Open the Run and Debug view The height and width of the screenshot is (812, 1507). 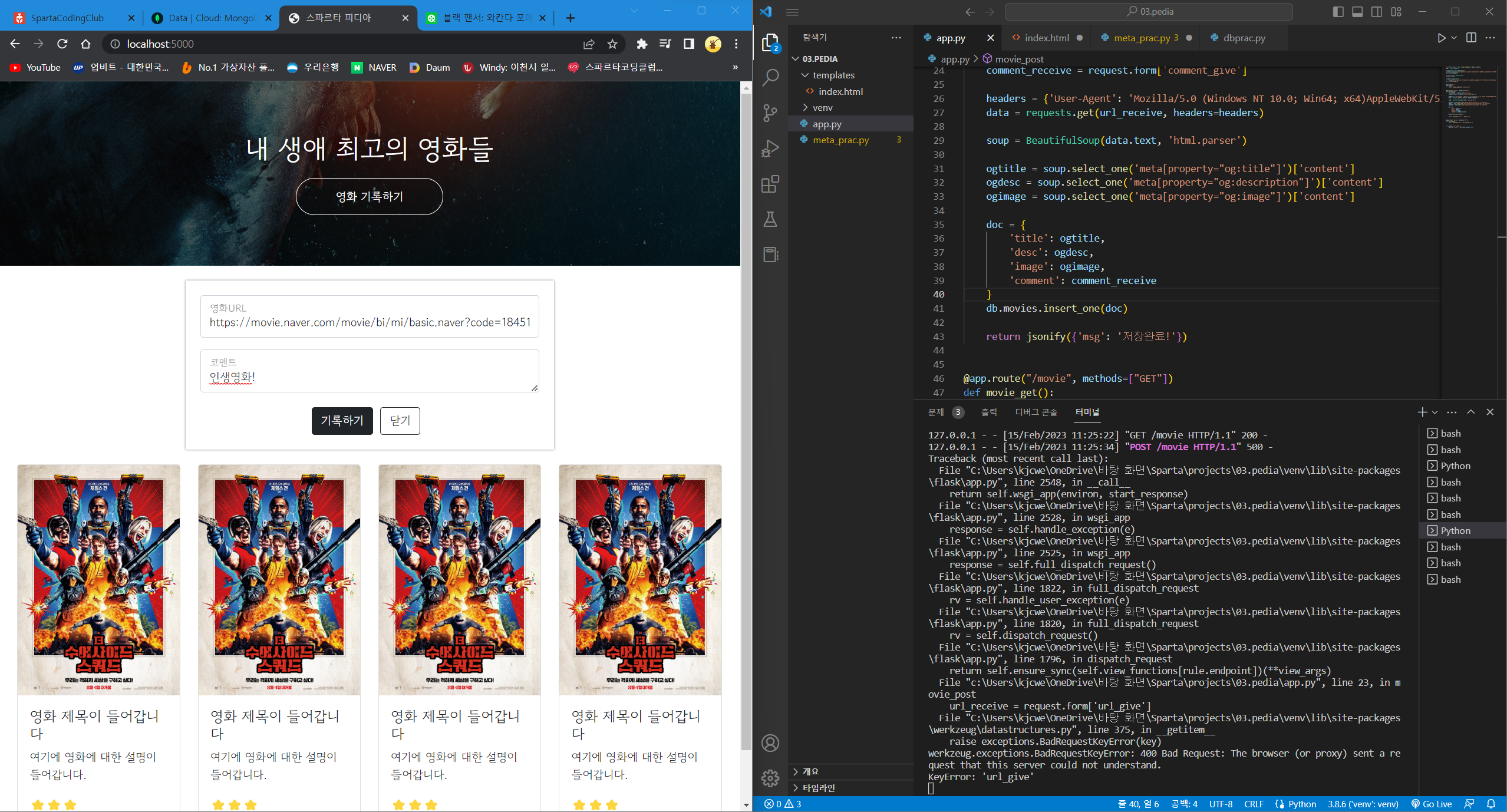[770, 148]
